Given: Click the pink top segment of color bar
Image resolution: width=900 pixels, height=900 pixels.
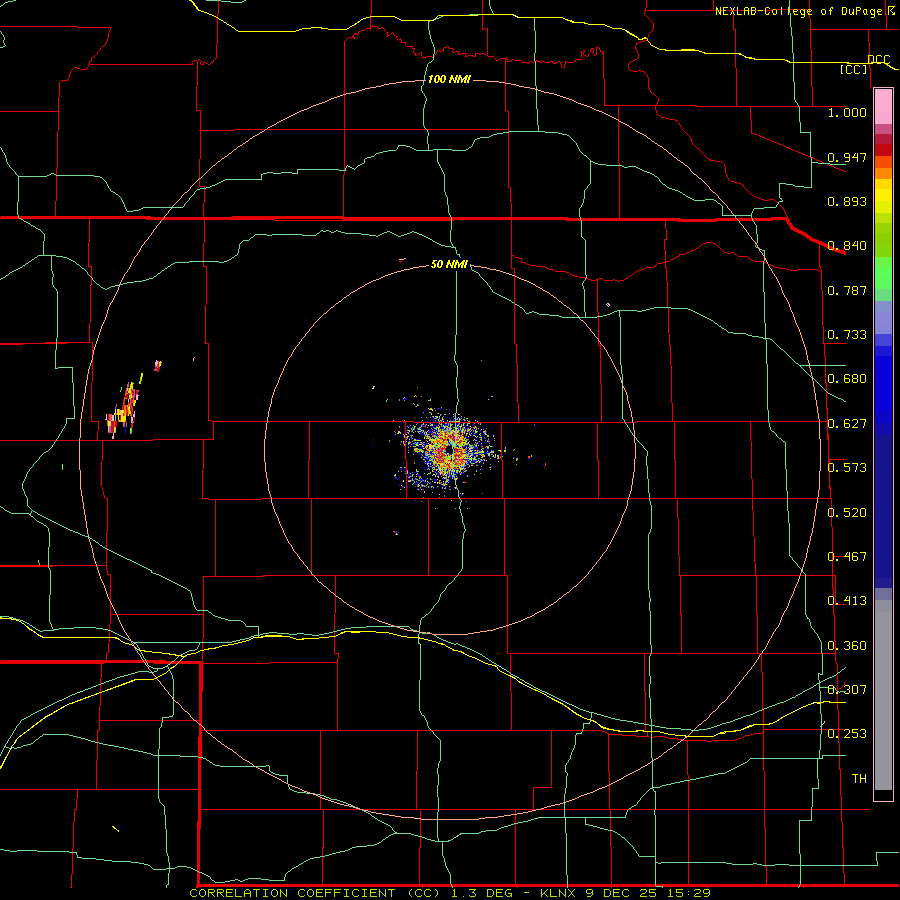Looking at the screenshot, I should click(883, 107).
